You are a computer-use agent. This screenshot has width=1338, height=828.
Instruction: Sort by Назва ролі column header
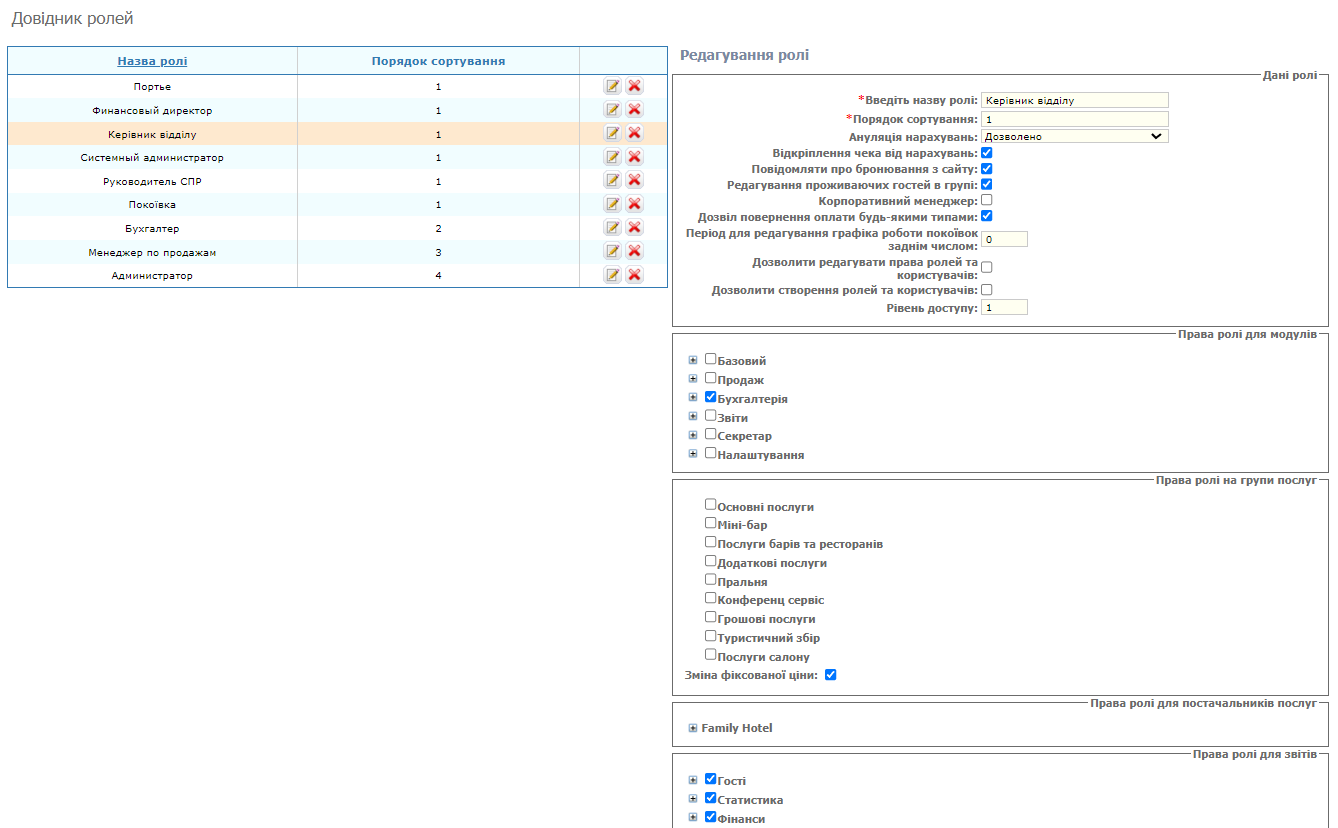[152, 61]
